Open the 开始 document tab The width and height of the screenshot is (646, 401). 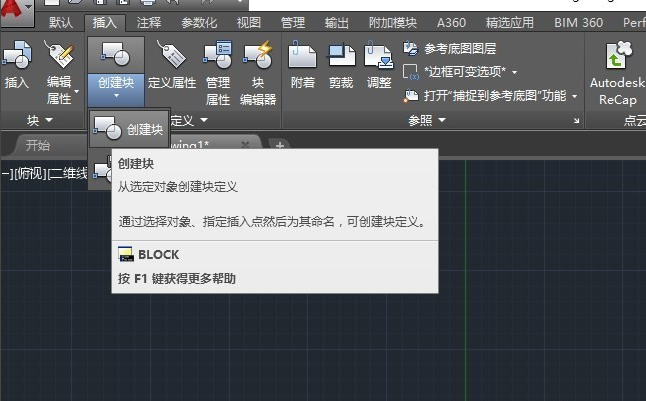[x=38, y=145]
